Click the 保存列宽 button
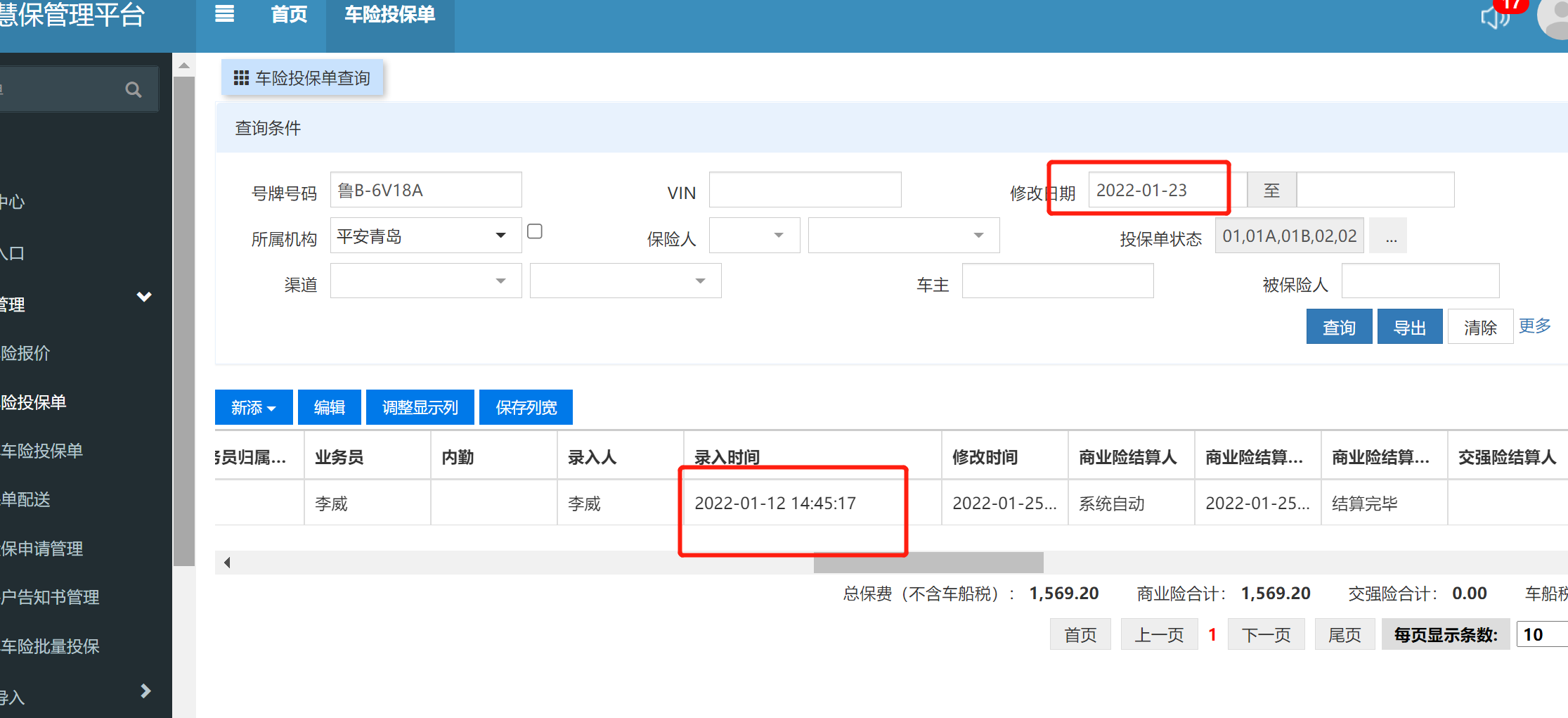The width and height of the screenshot is (1568, 718). [x=526, y=407]
